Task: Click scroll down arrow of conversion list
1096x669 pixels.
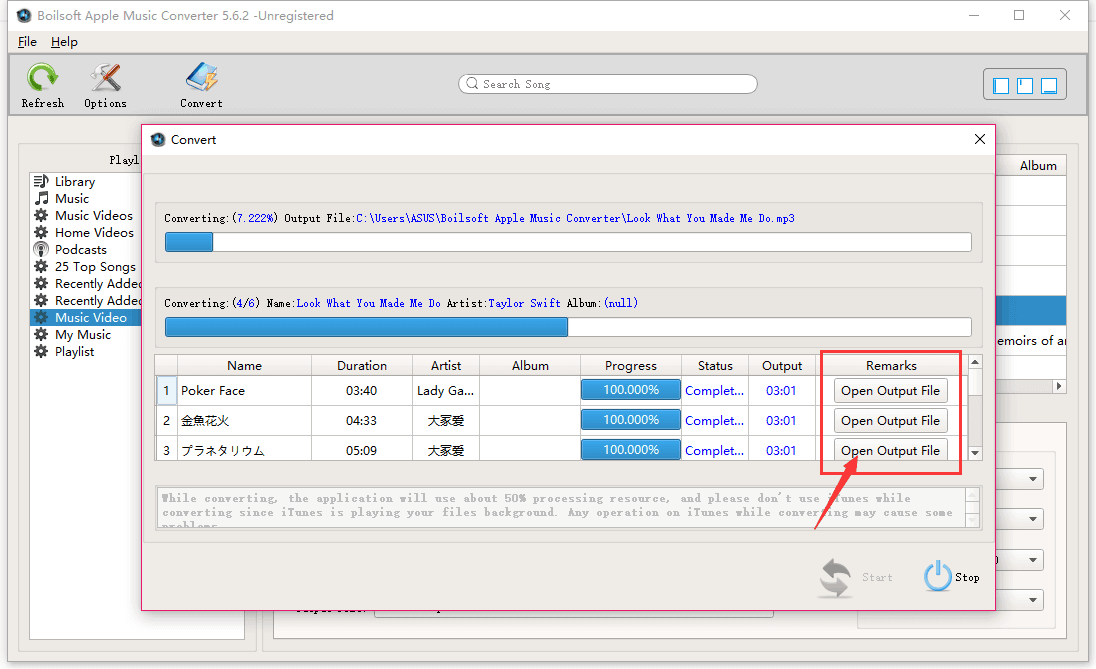Action: [x=975, y=453]
